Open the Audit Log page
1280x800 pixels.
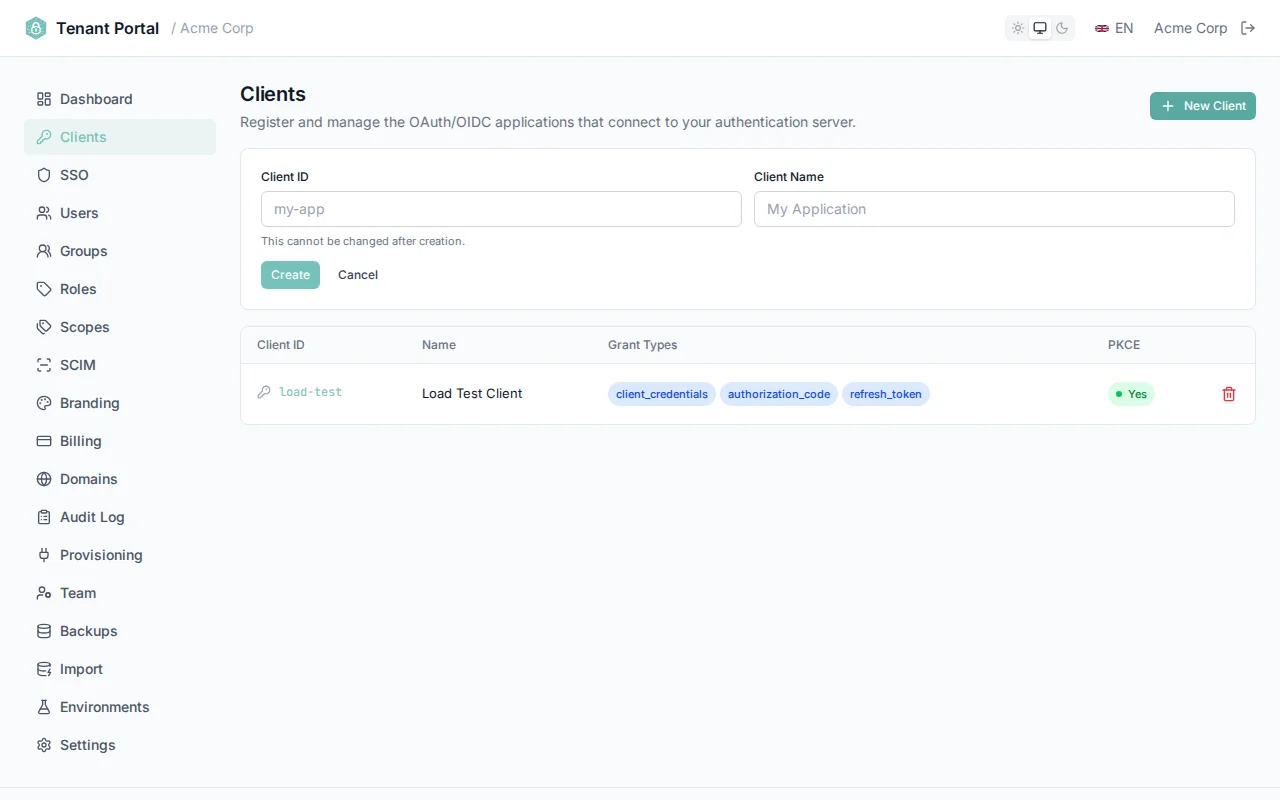[x=120, y=517]
